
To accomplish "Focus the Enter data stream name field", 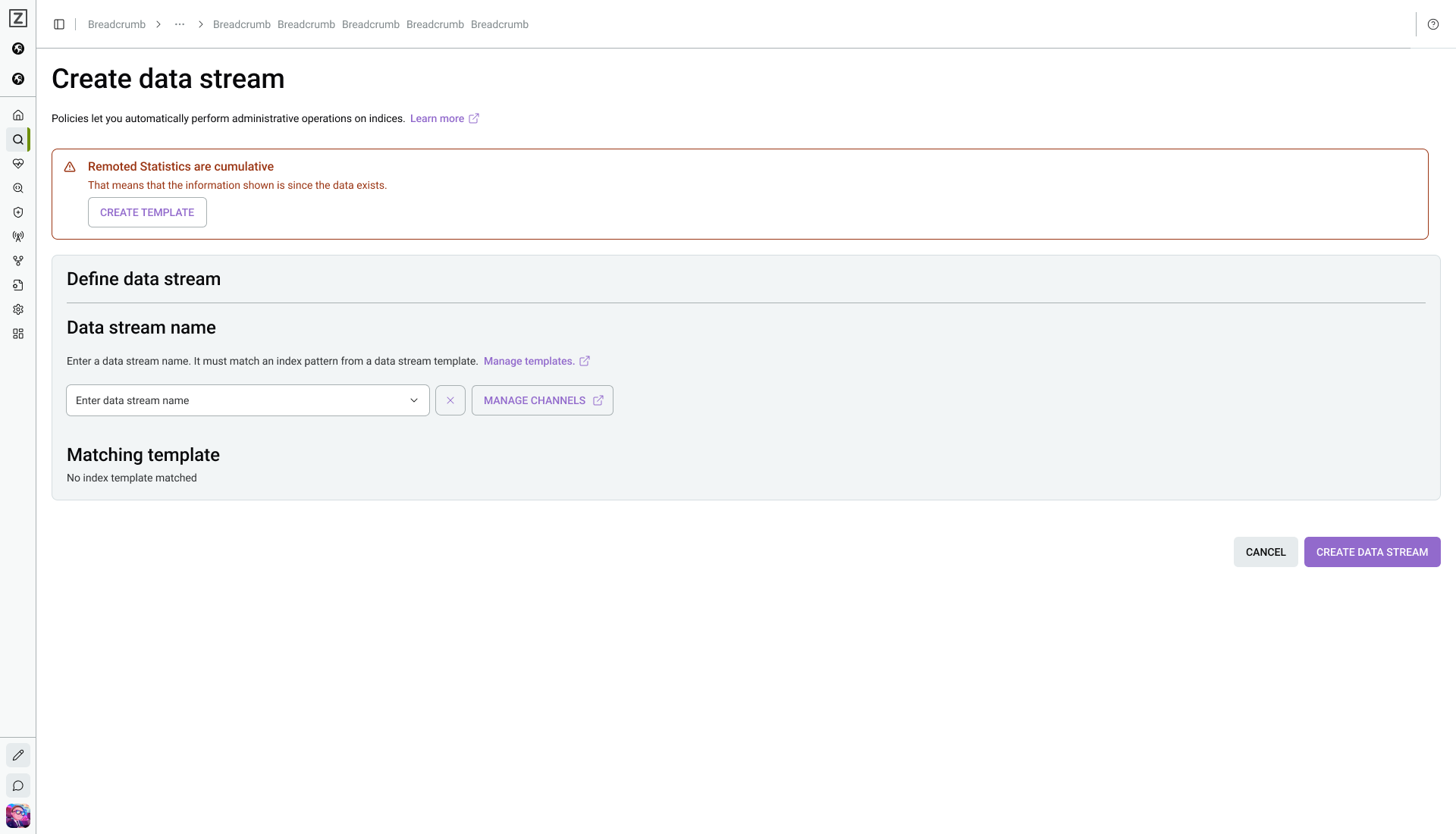I will 248,400.
